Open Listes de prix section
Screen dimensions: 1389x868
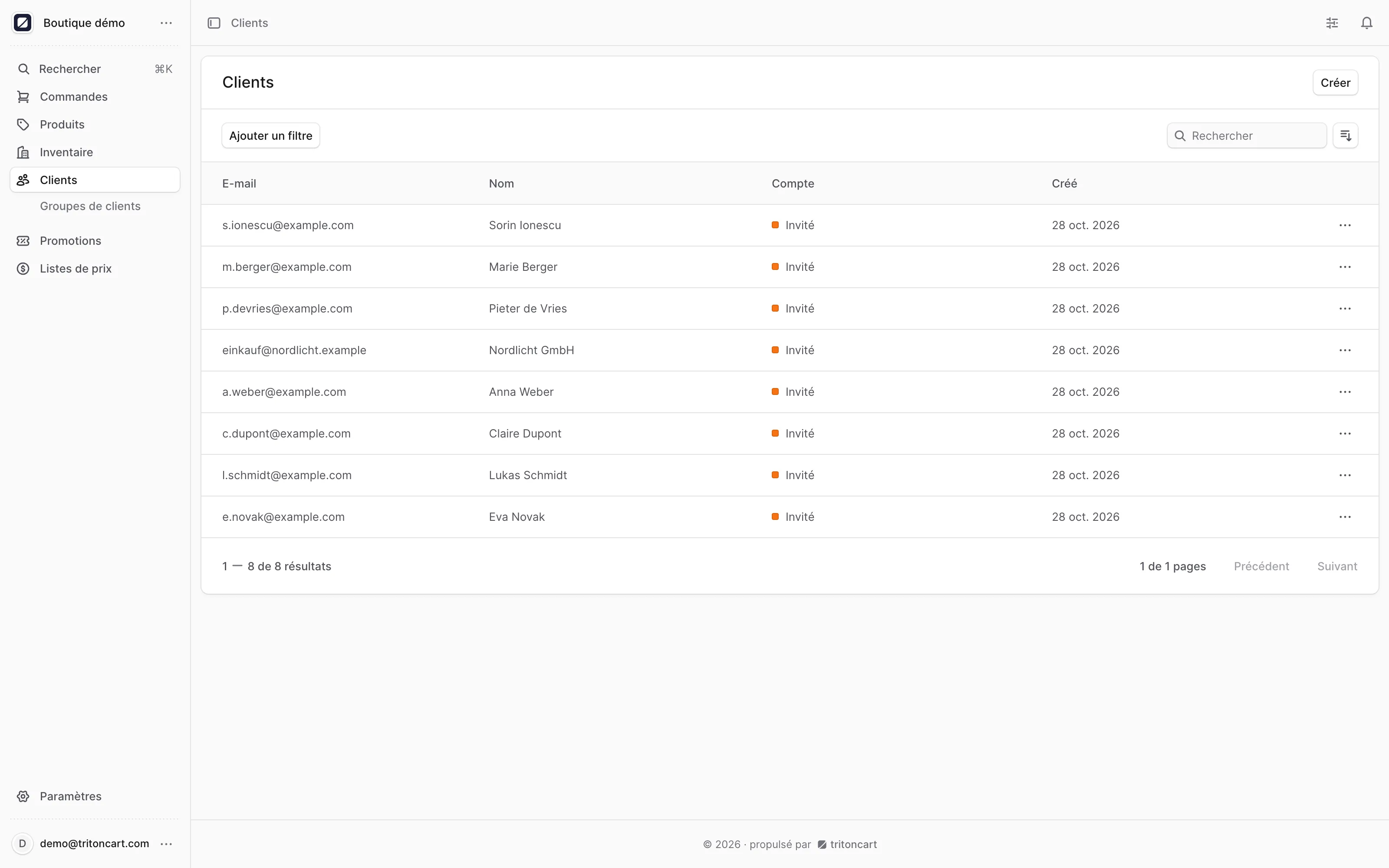(x=95, y=269)
